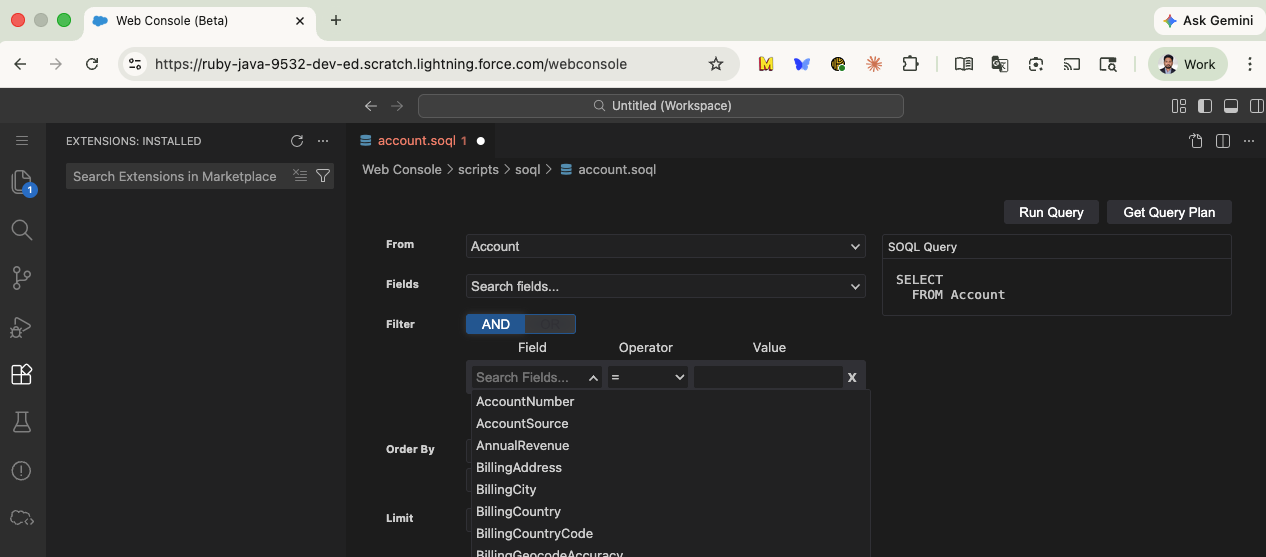
Task: Click account.soql breadcrumb file
Action: 608,169
